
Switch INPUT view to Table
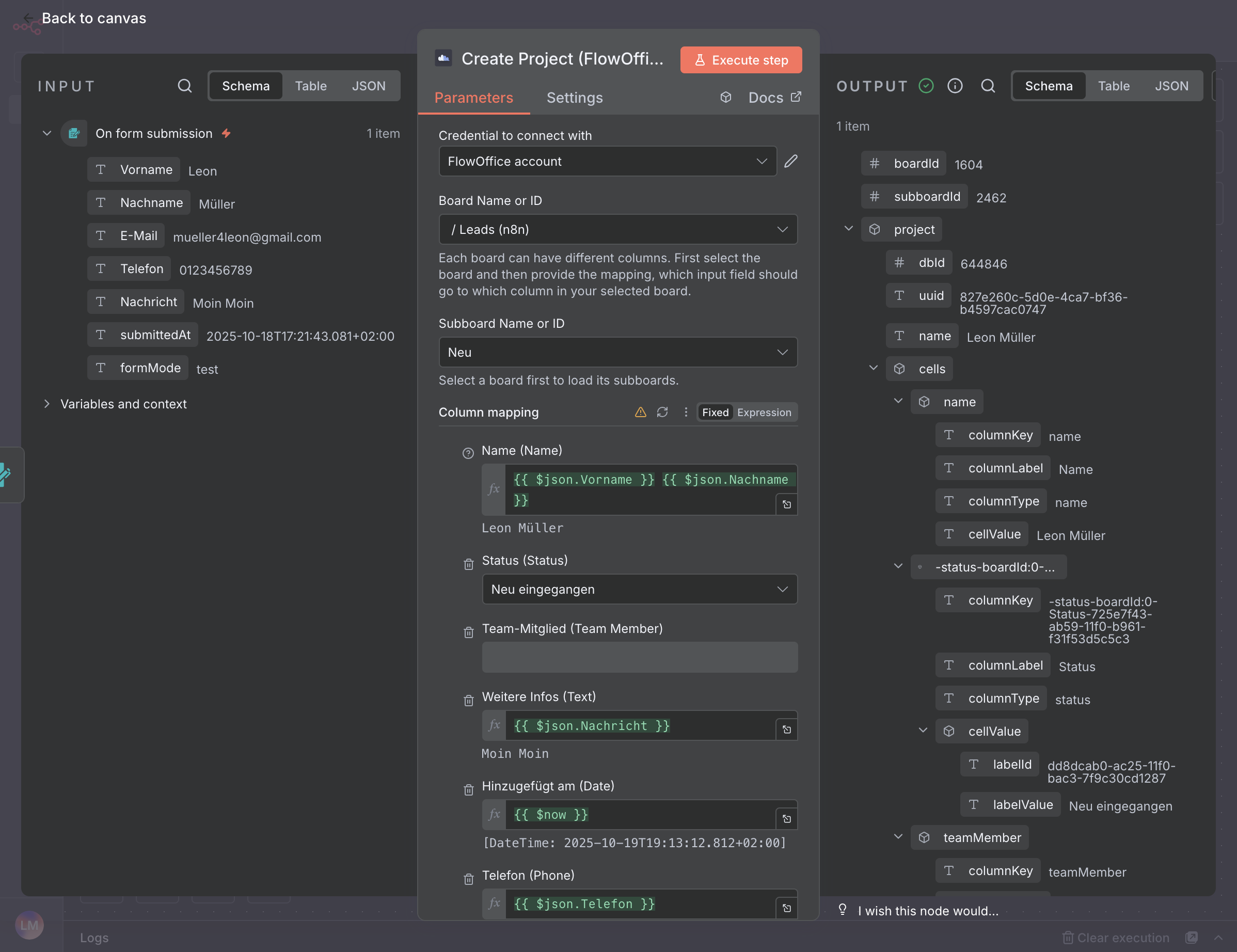pos(310,86)
